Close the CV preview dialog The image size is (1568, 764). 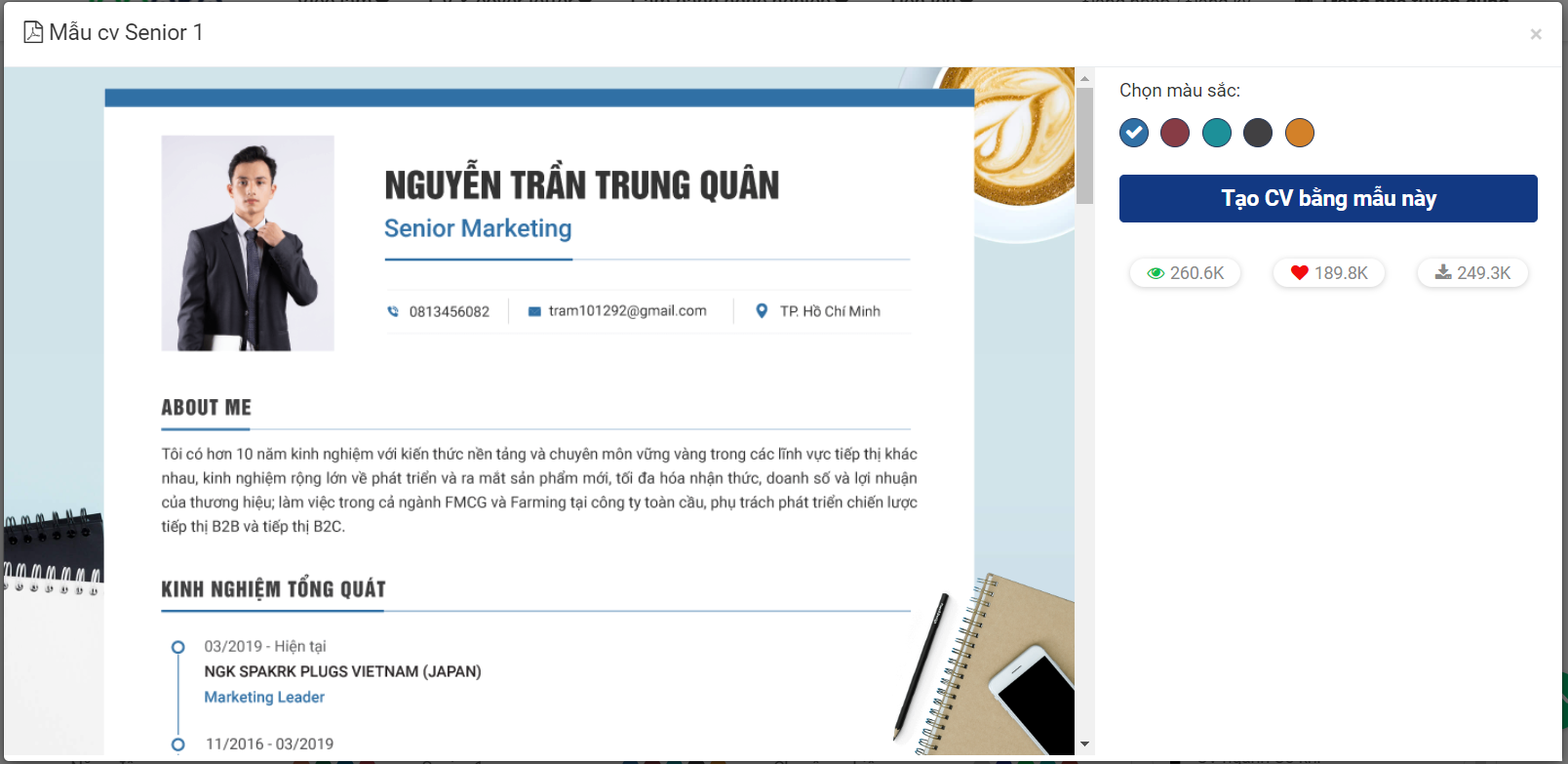click(1536, 34)
